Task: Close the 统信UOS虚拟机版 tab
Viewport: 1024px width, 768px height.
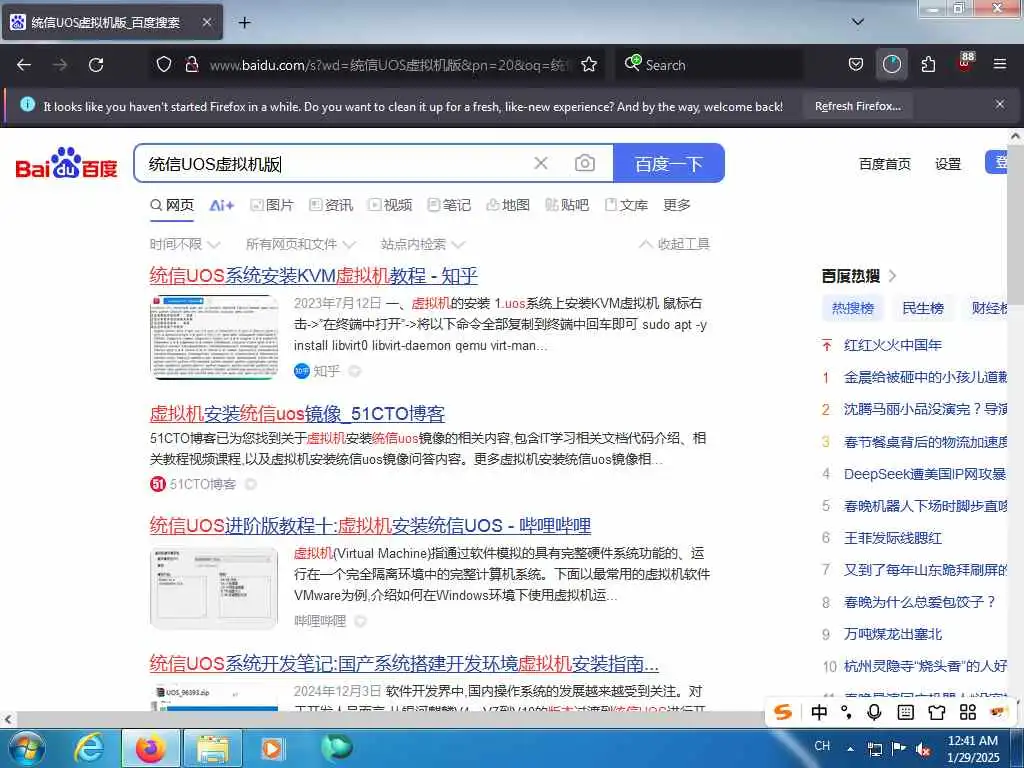Action: point(206,22)
